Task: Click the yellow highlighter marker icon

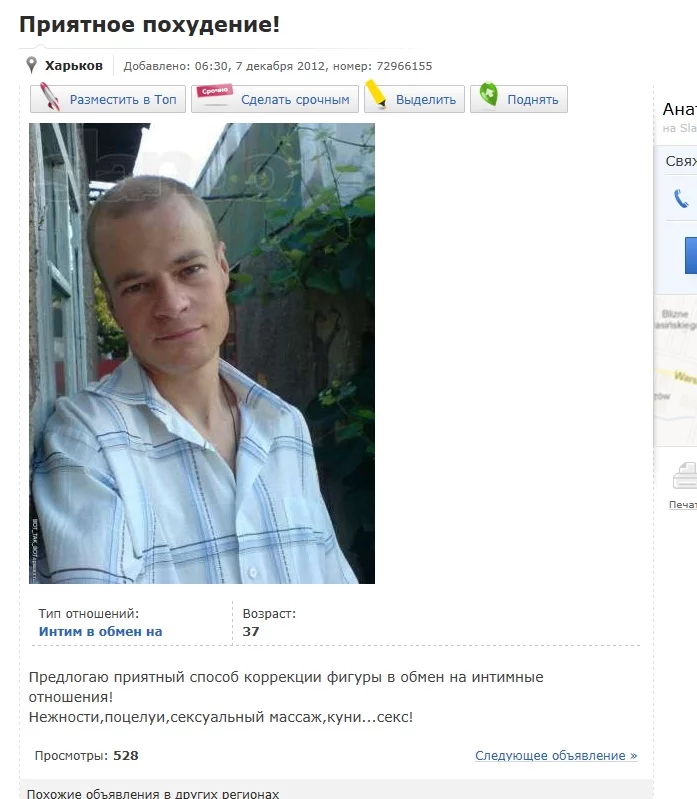Action: click(376, 94)
